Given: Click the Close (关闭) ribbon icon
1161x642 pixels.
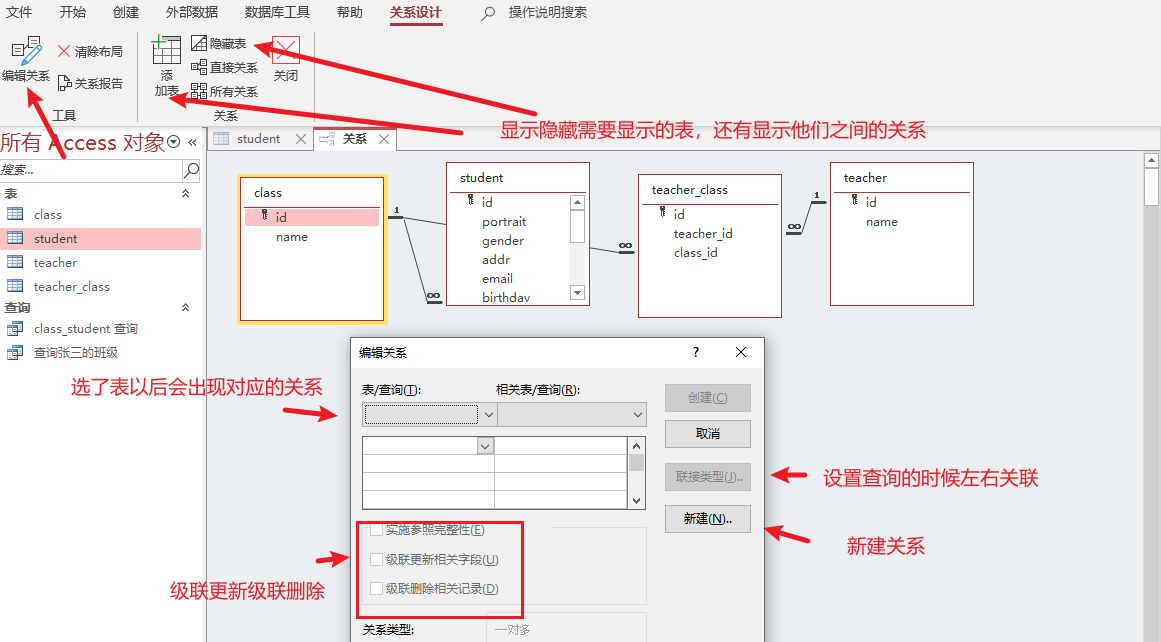Looking at the screenshot, I should click(x=286, y=50).
